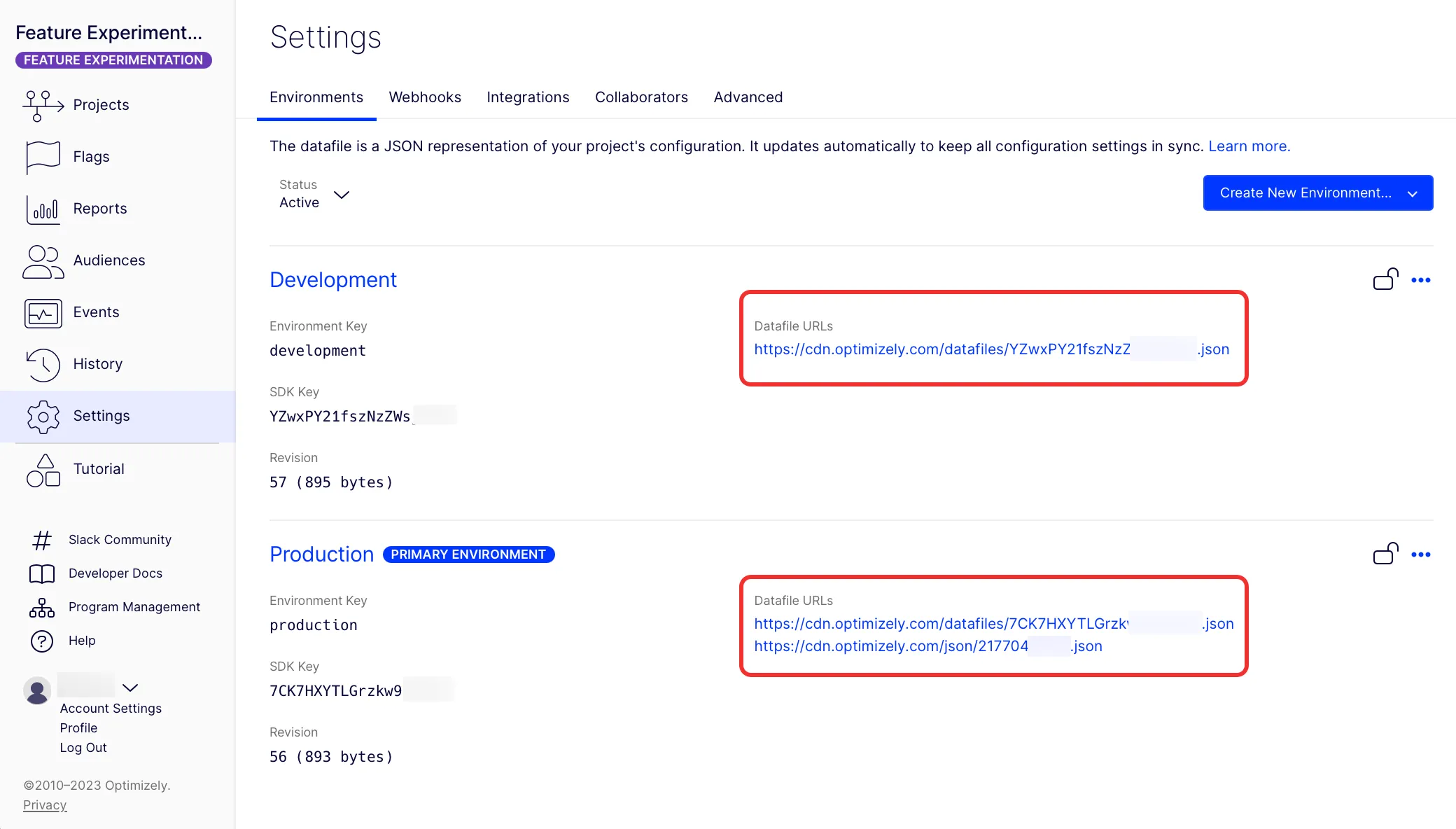
Task: Open the Production cdn json/217704 URL
Action: 928,646
